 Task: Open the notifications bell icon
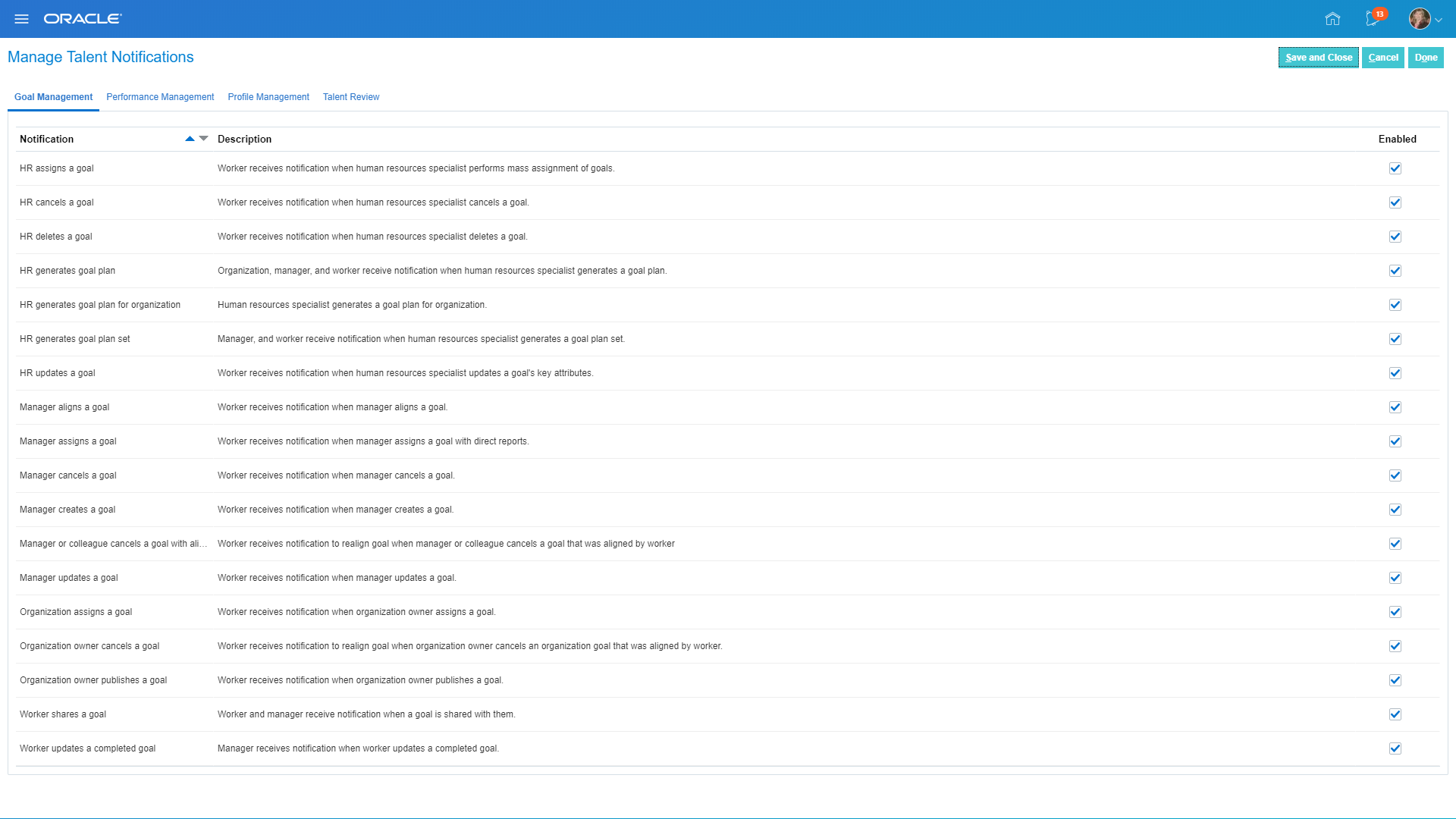(x=1372, y=19)
